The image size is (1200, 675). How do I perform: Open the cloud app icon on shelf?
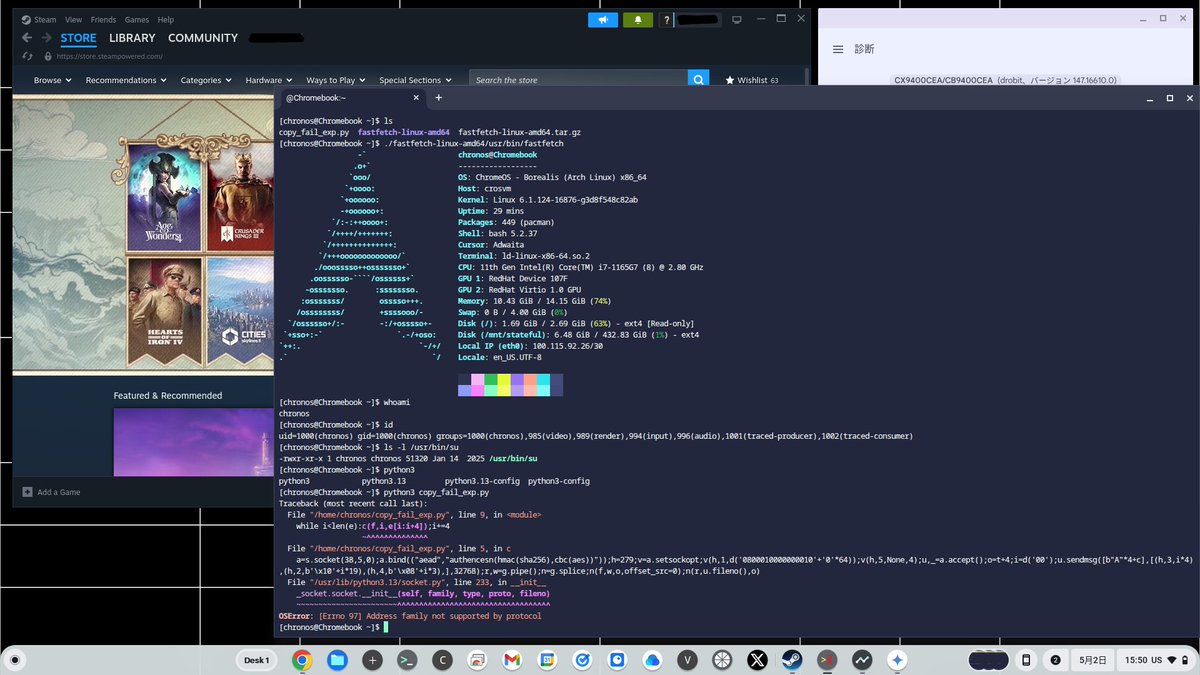point(652,660)
